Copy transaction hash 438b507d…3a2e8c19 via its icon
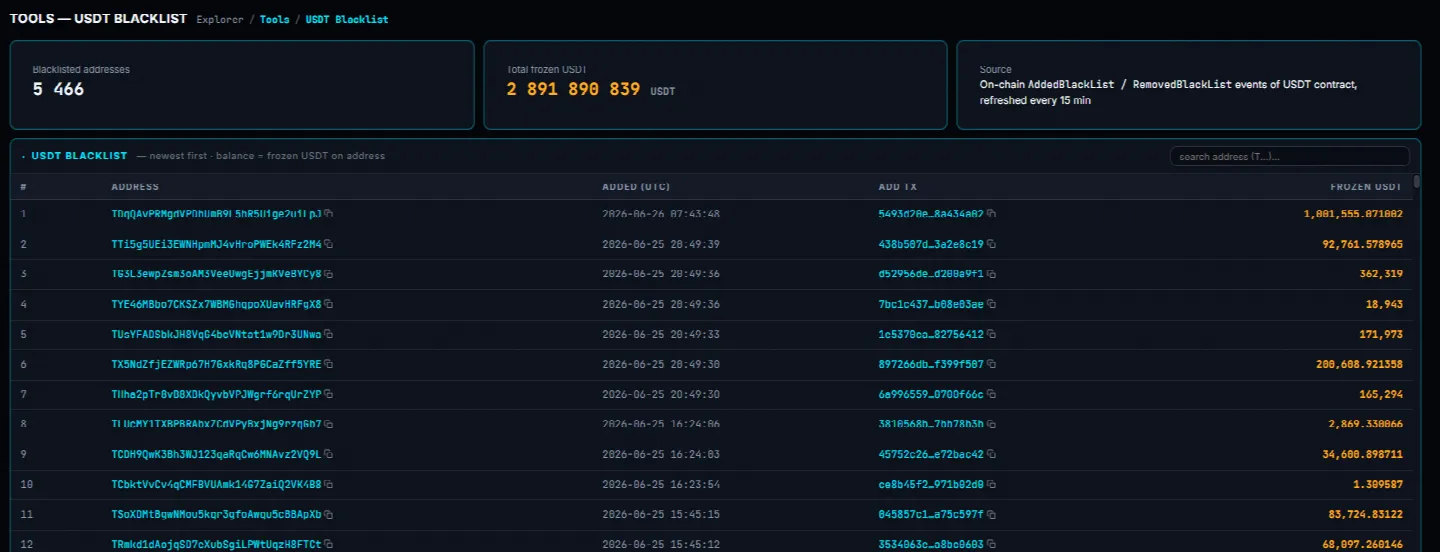Image resolution: width=1440 pixels, height=552 pixels. tap(992, 244)
